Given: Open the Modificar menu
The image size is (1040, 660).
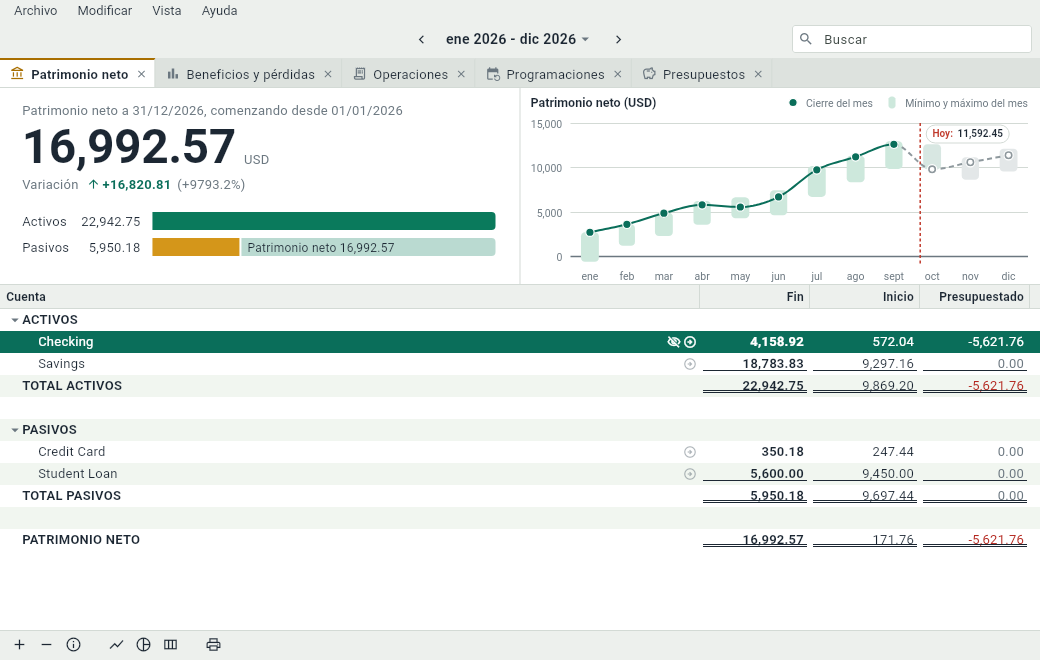Looking at the screenshot, I should point(105,11).
